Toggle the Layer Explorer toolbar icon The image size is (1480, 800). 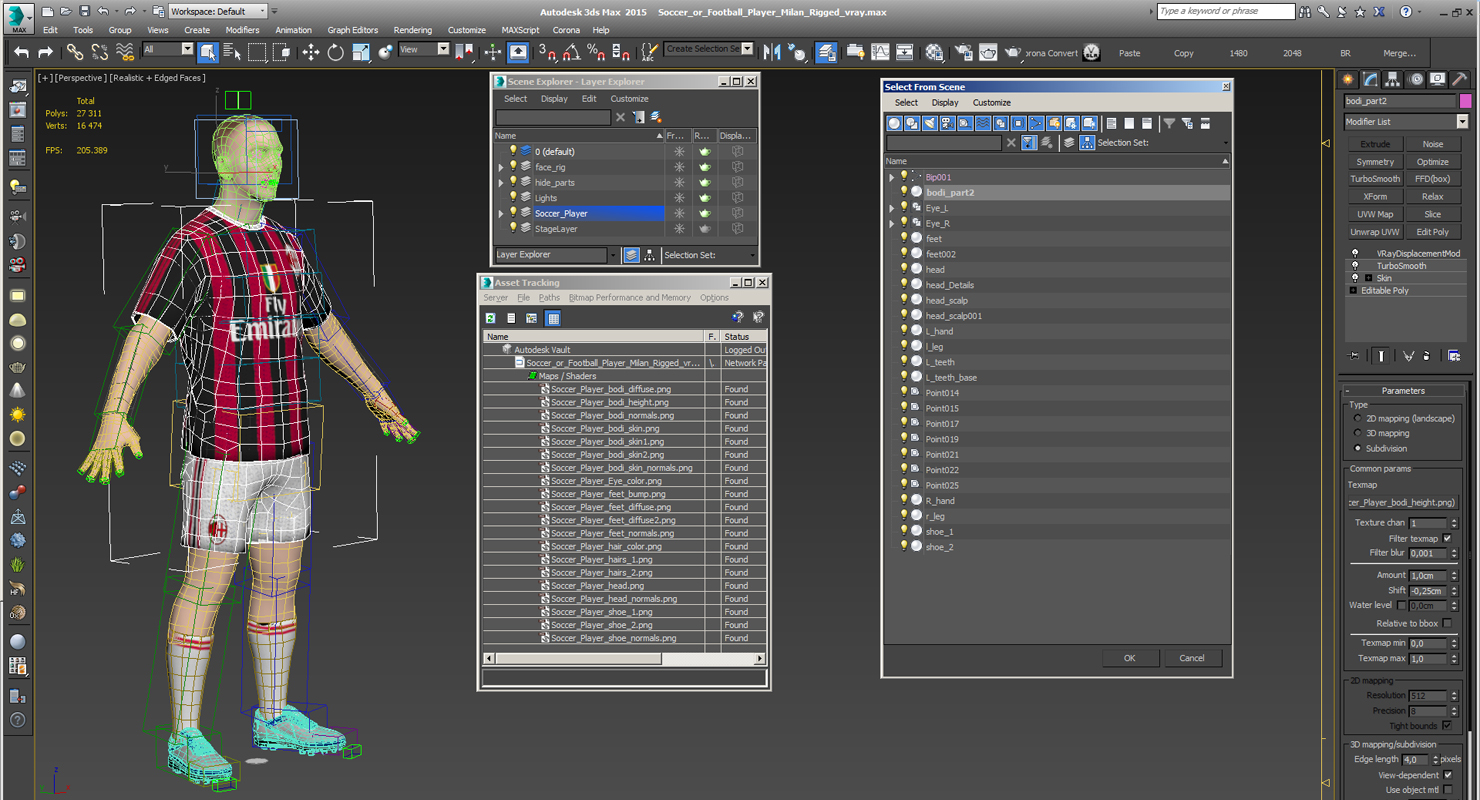click(x=826, y=52)
